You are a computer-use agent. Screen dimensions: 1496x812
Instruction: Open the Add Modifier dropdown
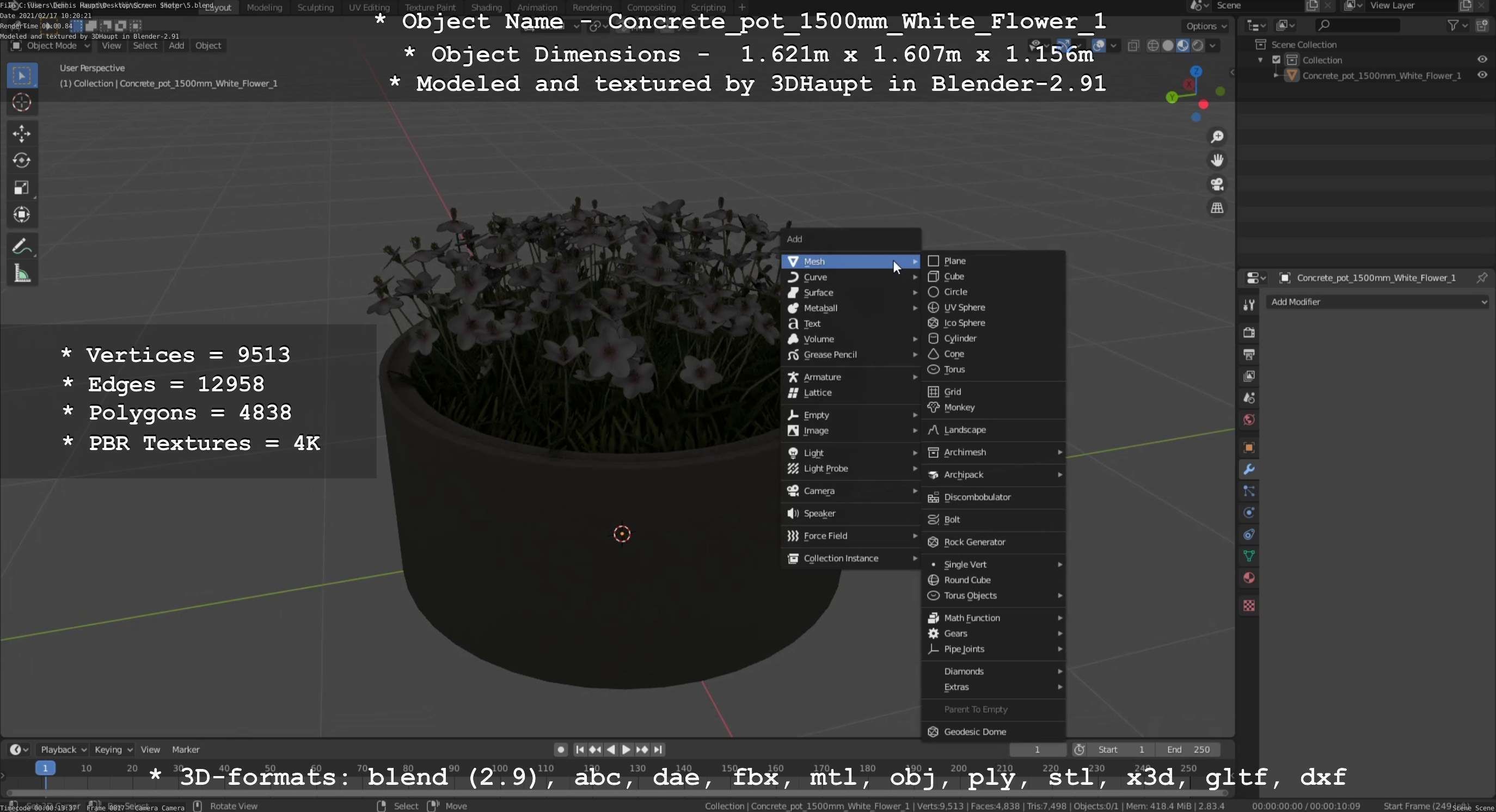pyautogui.click(x=1377, y=302)
